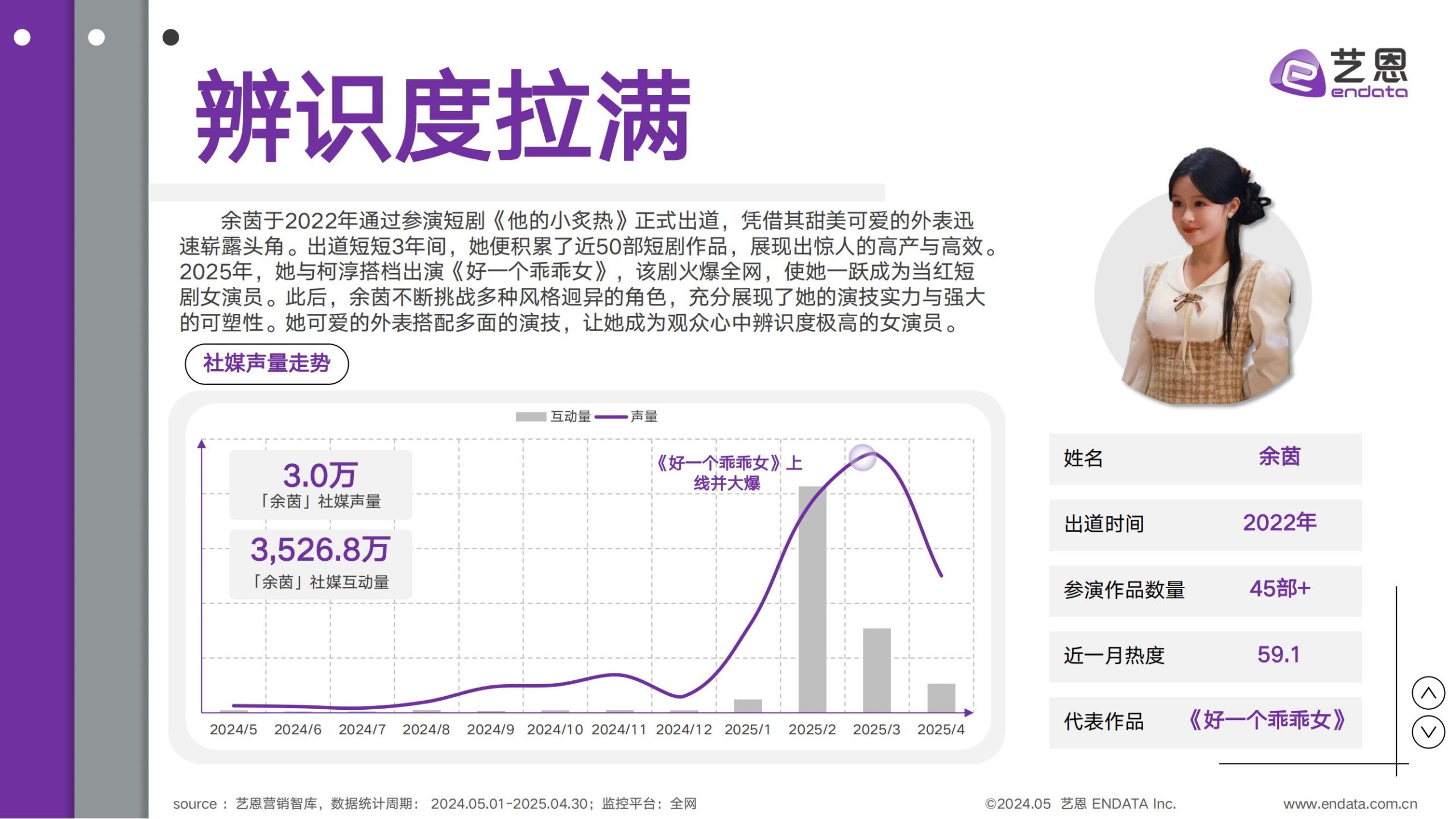The image size is (1456, 819).
Task: Click the www.endata.com.cn link
Action: (1350, 804)
